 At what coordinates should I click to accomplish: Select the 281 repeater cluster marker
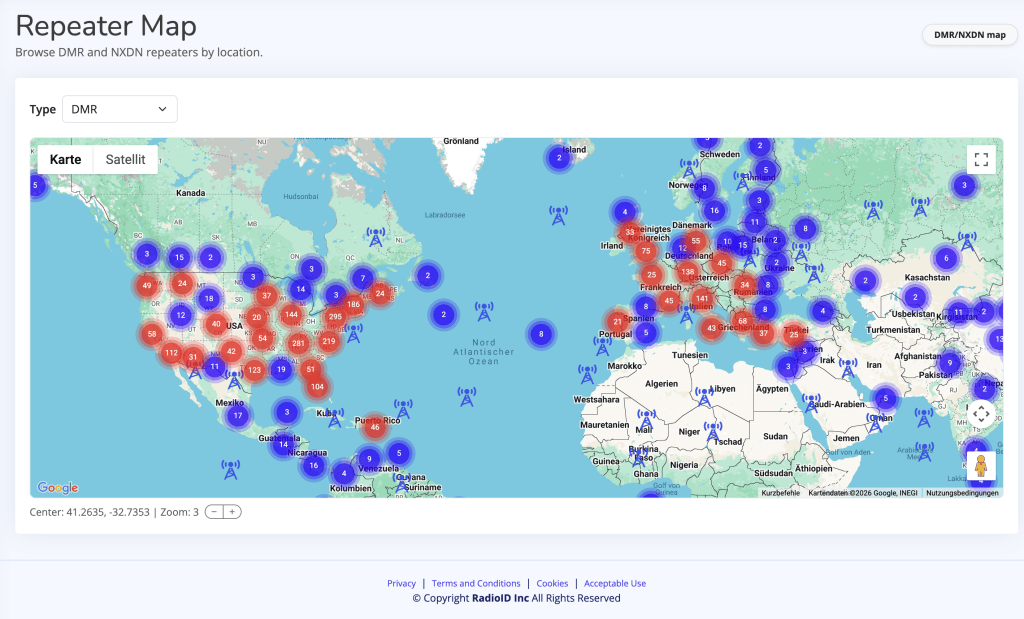click(x=298, y=343)
